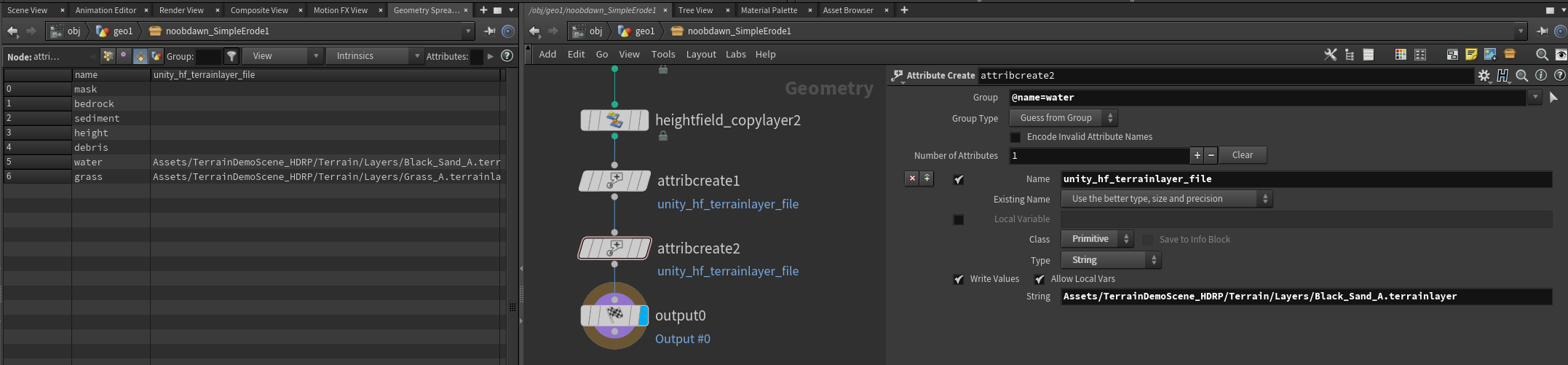Image resolution: width=1568 pixels, height=365 pixels.
Task: Open the Group Type dropdown
Action: [1063, 118]
